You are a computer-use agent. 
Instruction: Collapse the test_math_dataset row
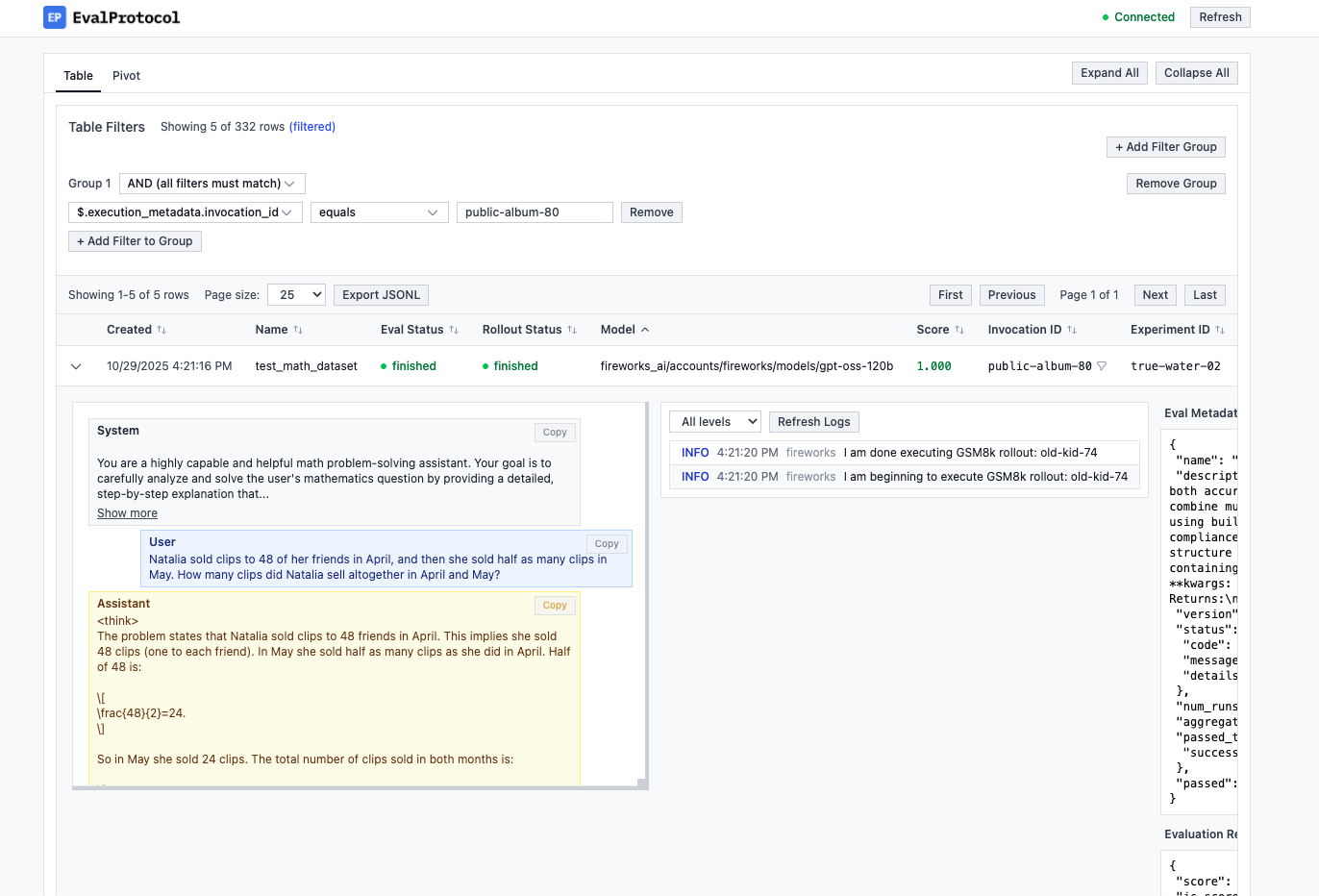(76, 366)
